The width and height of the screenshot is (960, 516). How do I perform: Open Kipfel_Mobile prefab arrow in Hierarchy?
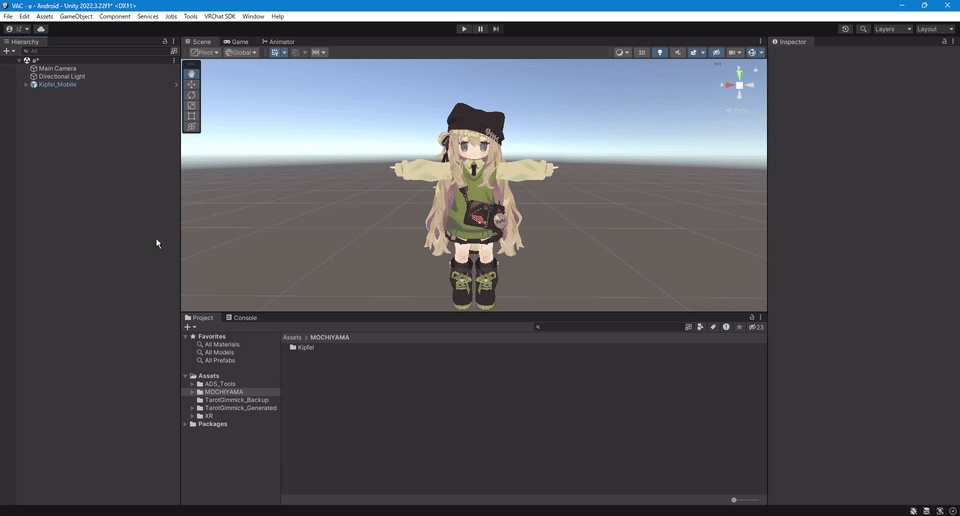pyautogui.click(x=176, y=84)
